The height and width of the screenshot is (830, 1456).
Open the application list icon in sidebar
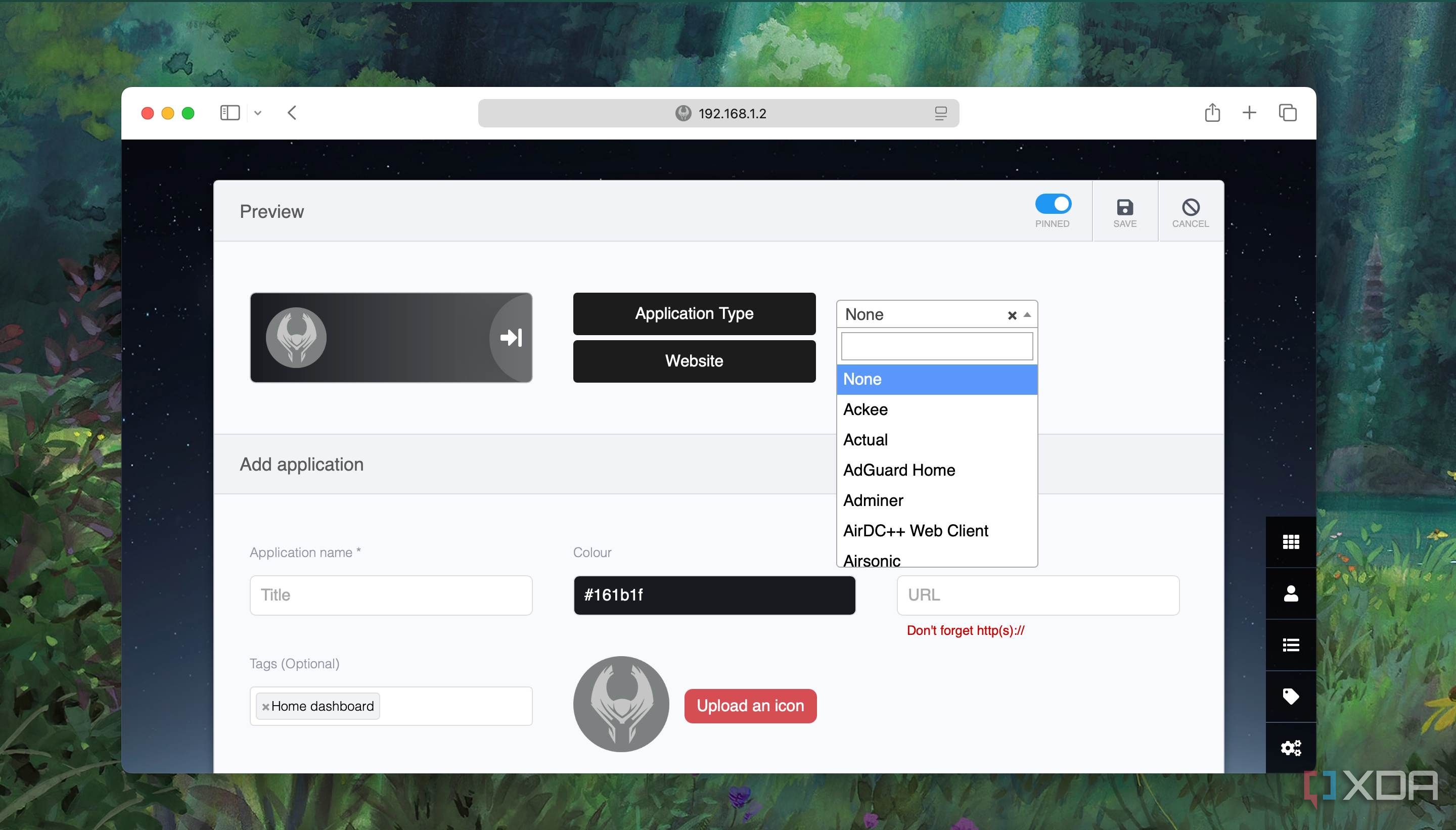tap(1291, 644)
